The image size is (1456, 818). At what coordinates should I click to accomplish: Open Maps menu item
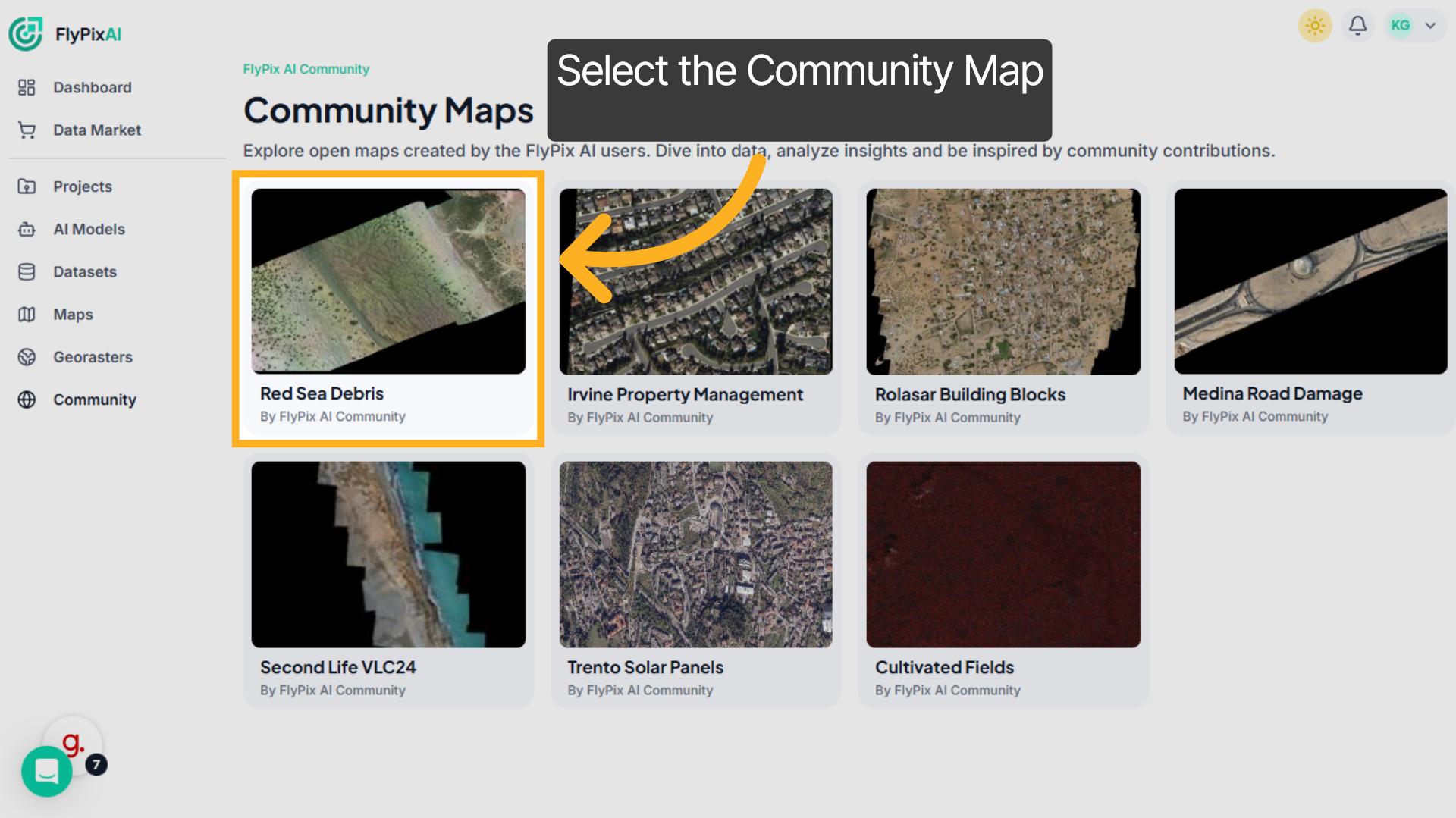(x=73, y=315)
